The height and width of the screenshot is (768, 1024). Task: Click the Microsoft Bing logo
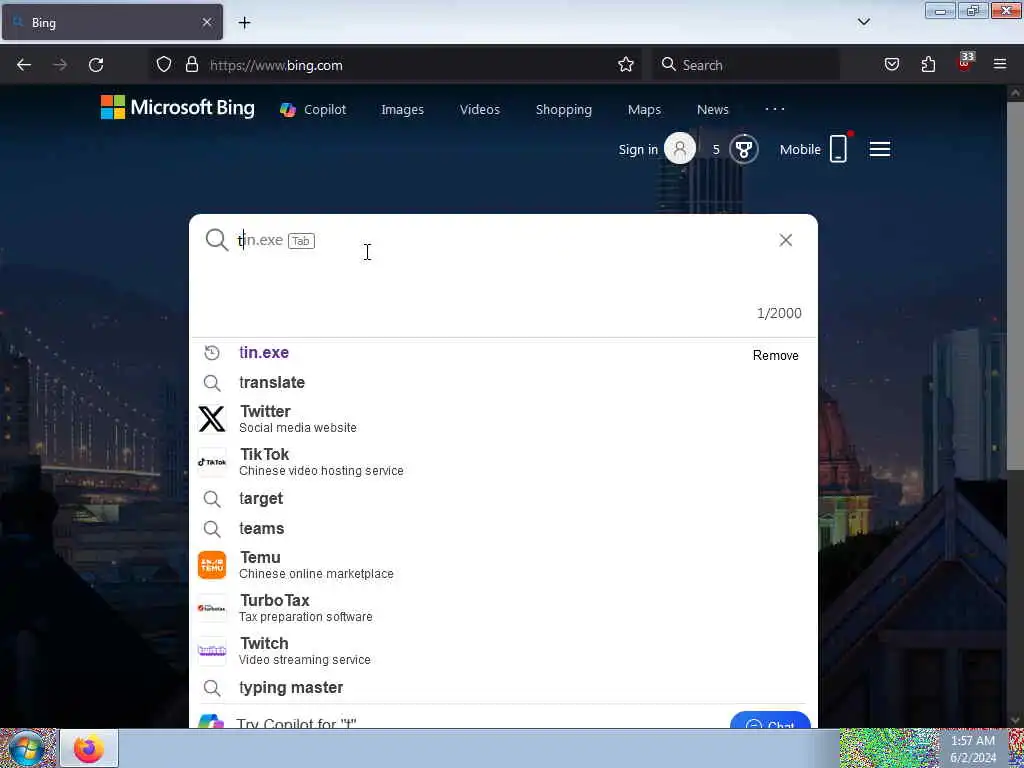pos(178,108)
